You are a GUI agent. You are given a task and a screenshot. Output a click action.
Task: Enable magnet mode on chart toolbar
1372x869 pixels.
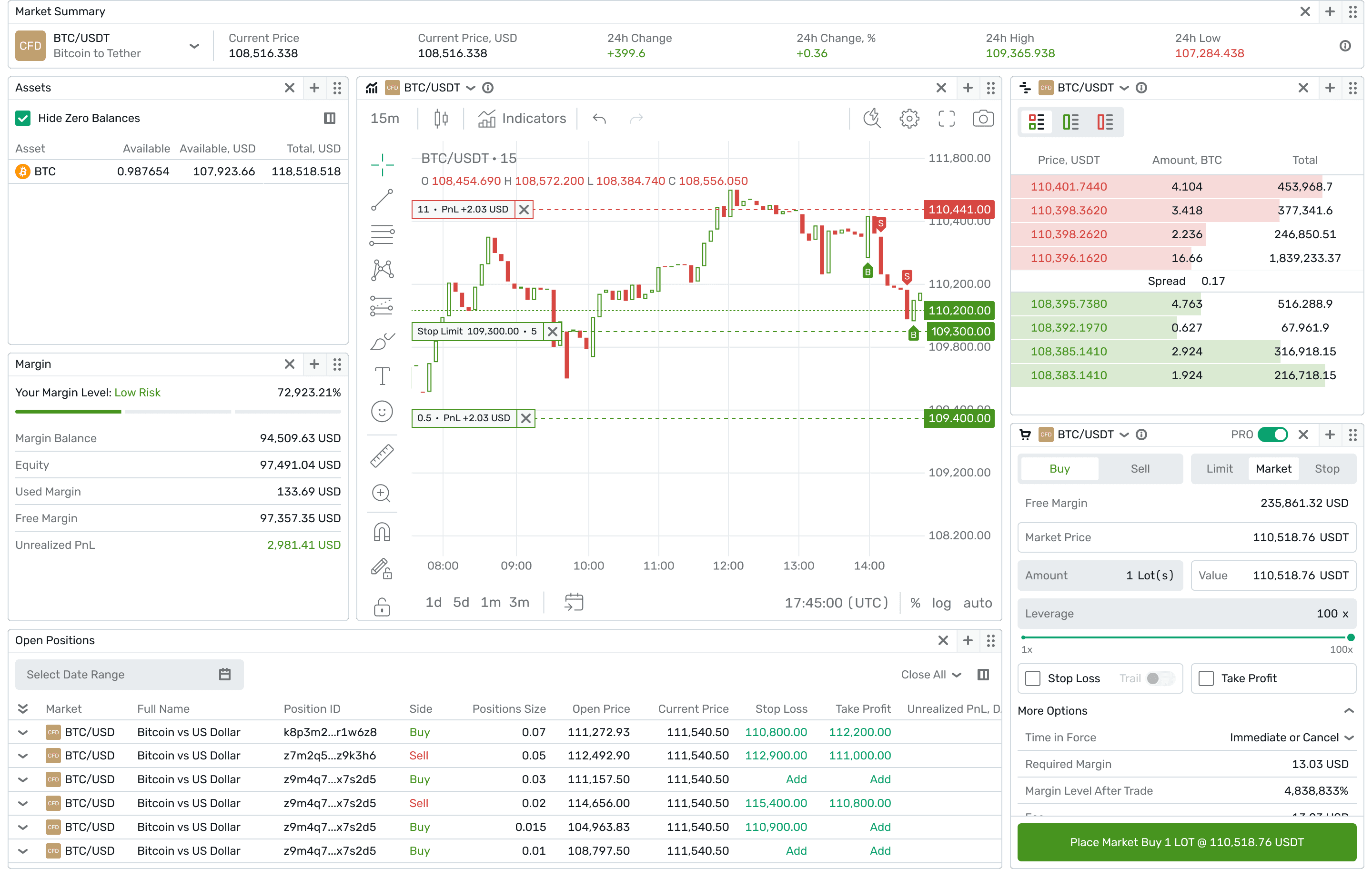click(x=382, y=532)
